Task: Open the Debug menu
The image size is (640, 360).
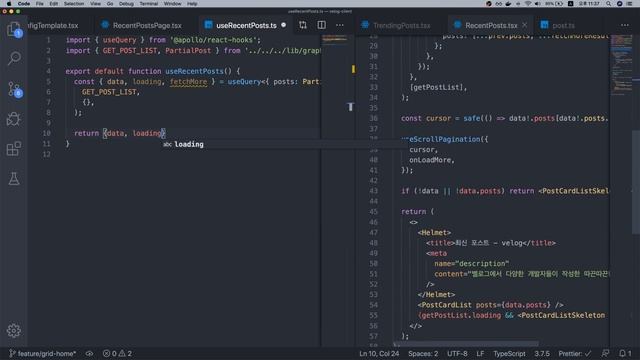Action: (x=126, y=4)
